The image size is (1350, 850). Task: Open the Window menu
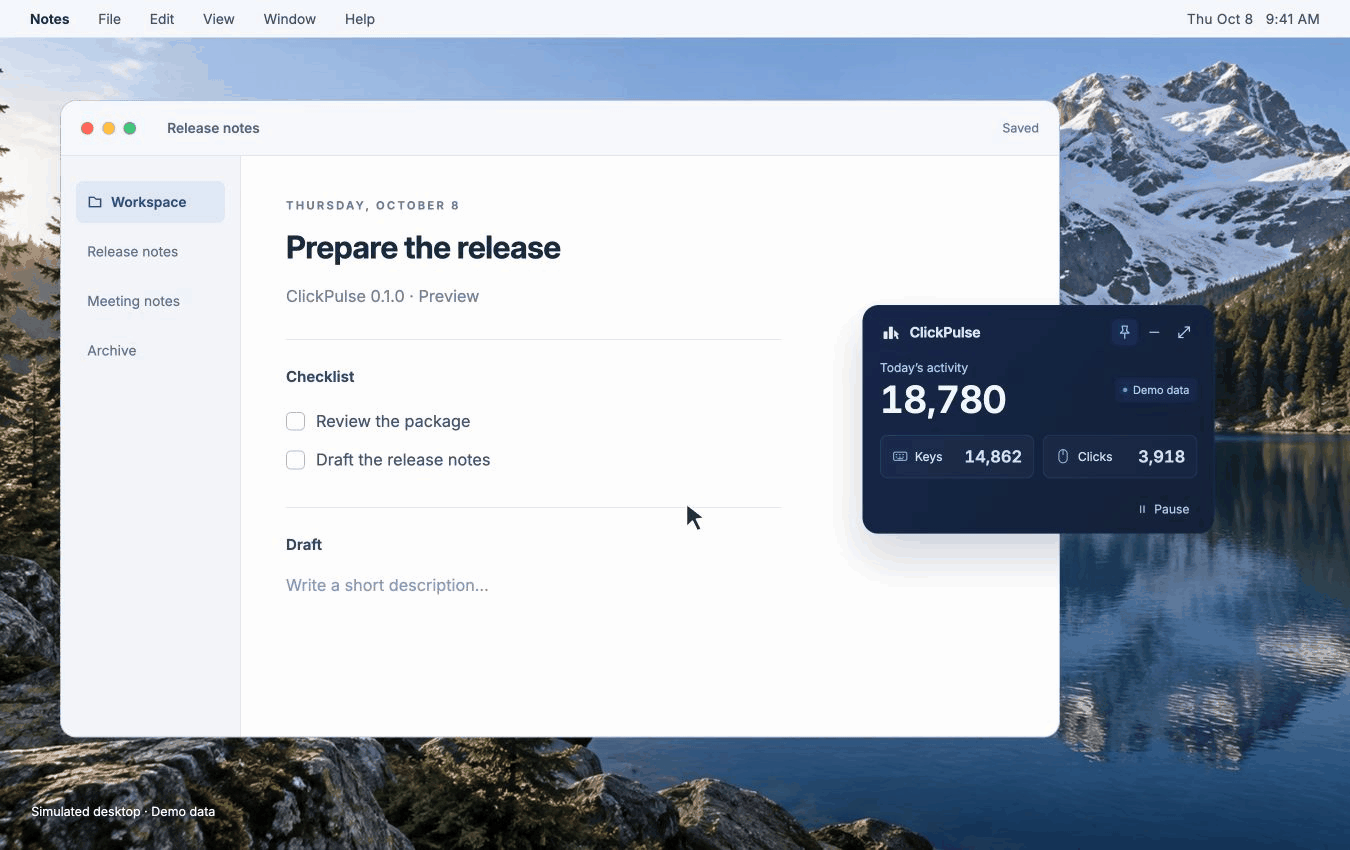pos(290,19)
